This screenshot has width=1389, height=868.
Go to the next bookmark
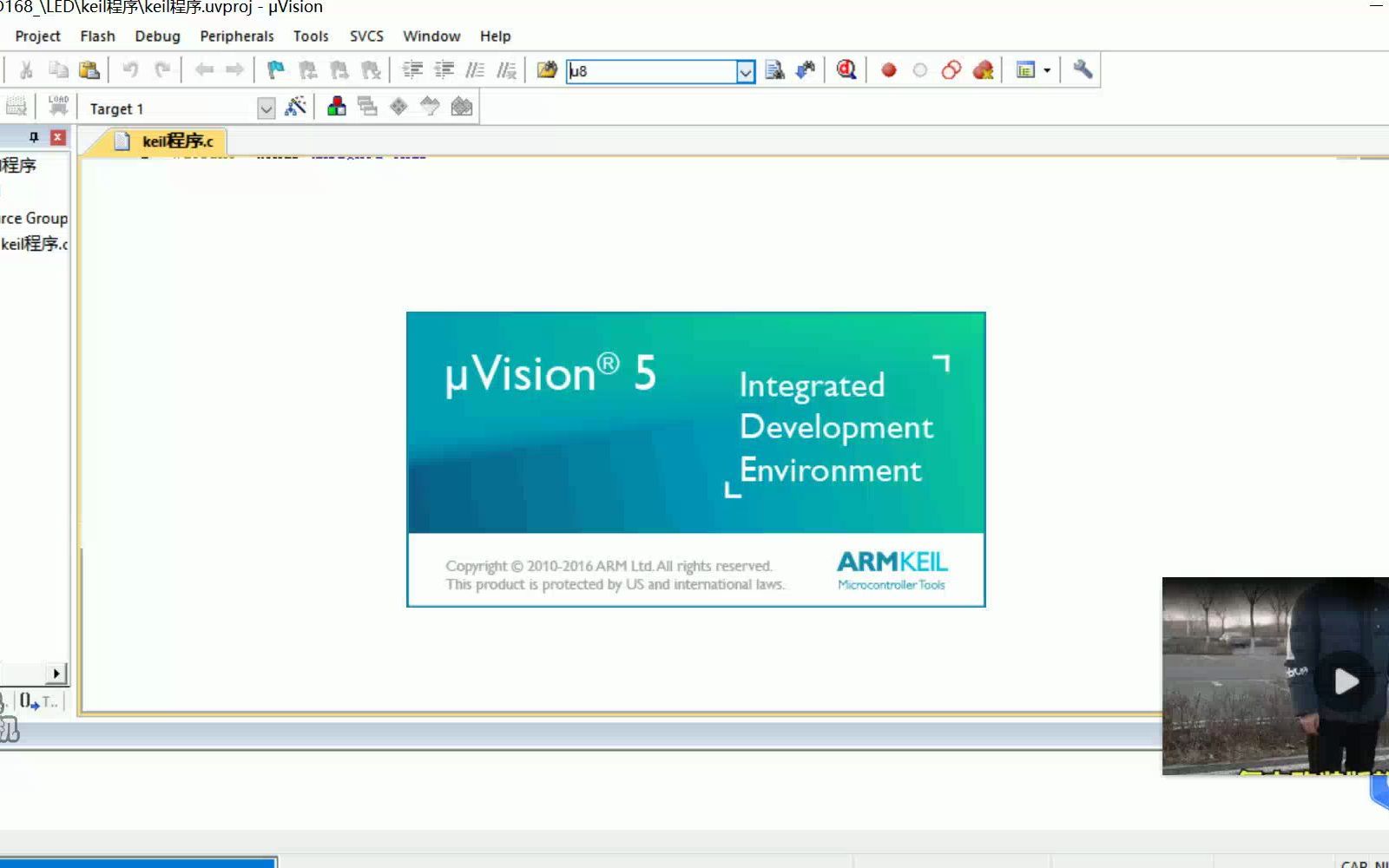coord(339,70)
